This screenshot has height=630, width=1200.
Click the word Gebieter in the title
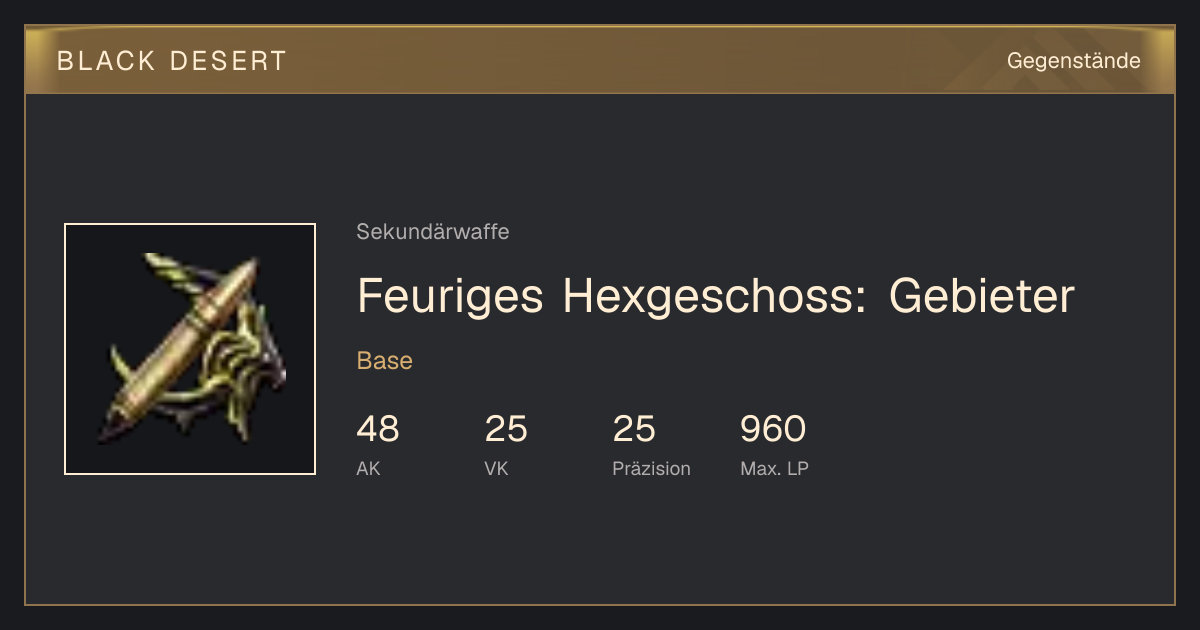981,296
